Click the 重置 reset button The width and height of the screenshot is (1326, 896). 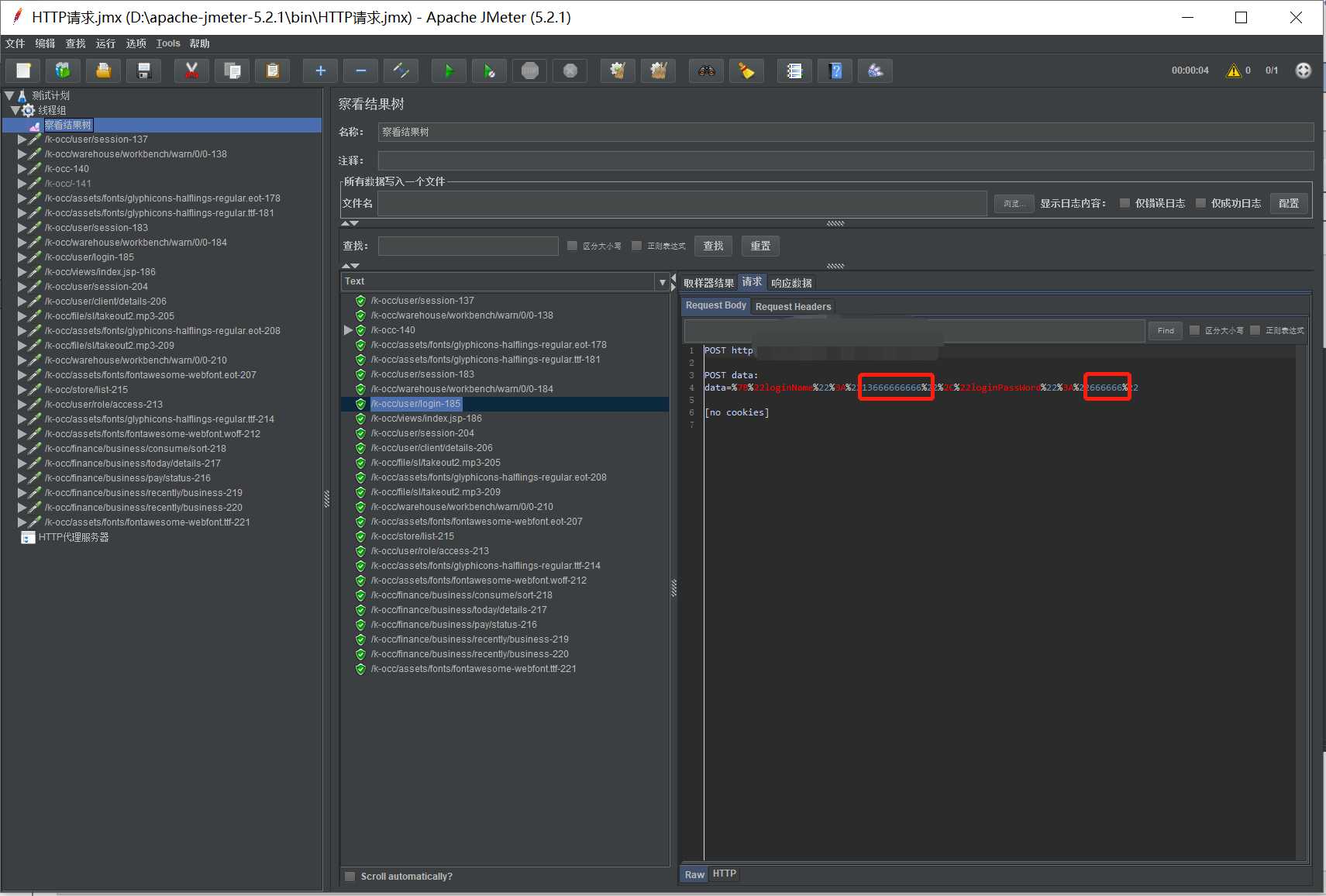pyautogui.click(x=760, y=246)
